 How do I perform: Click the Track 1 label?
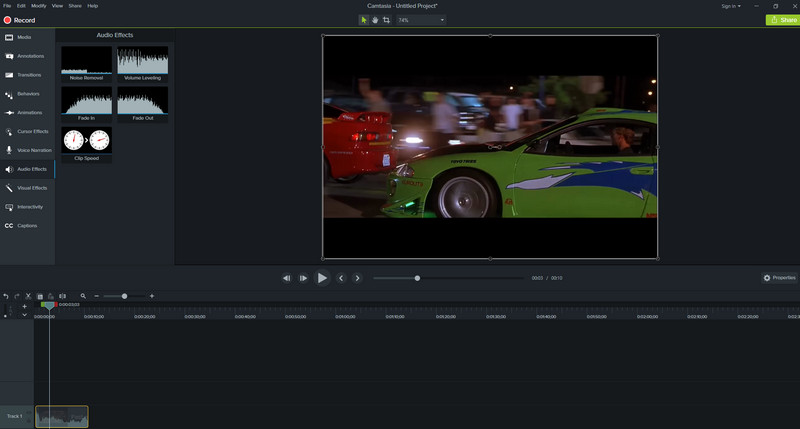(x=14, y=416)
